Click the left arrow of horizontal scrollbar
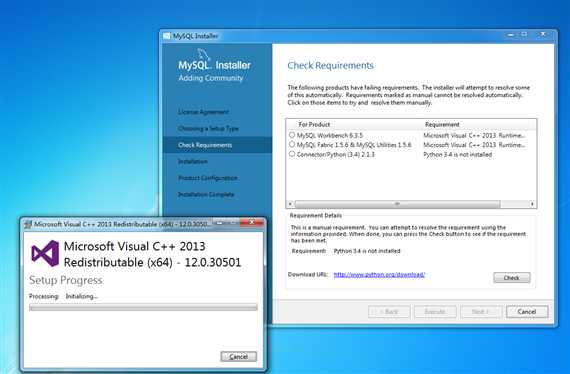 pos(290,204)
